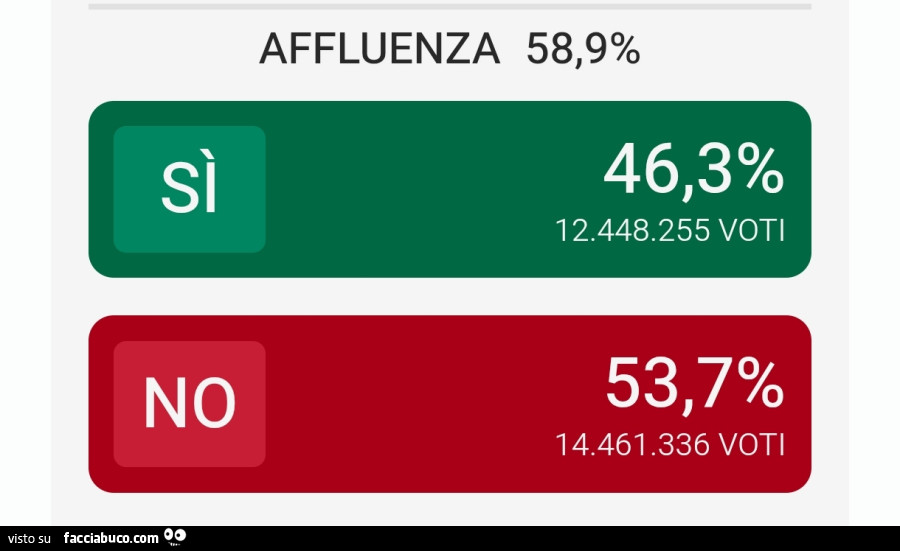Select the red NO badge
The width and height of the screenshot is (900, 551).
tap(189, 404)
